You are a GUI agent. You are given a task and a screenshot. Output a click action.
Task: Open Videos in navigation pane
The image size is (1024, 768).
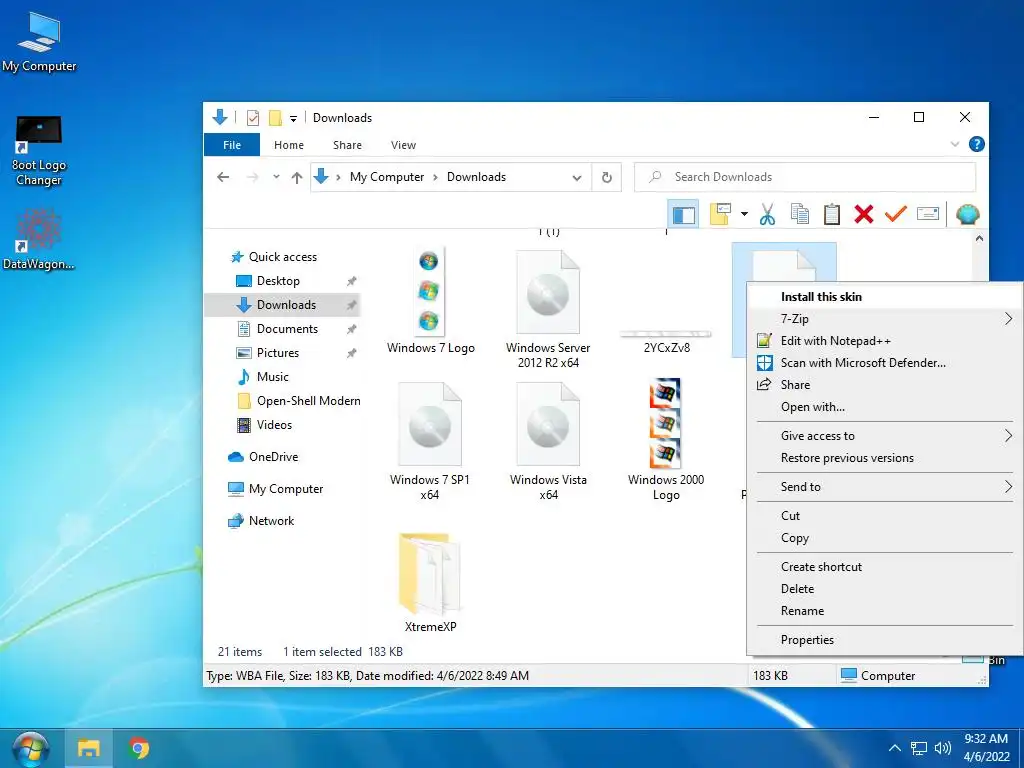click(x=274, y=424)
